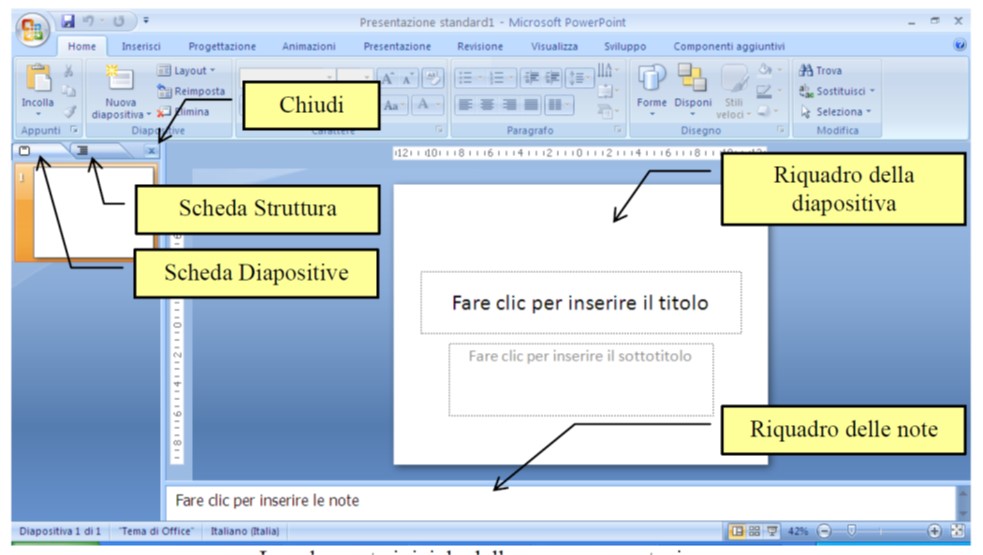This screenshot has height=555, width=983.
Task: Click the 42% zoom level button
Action: [798, 531]
